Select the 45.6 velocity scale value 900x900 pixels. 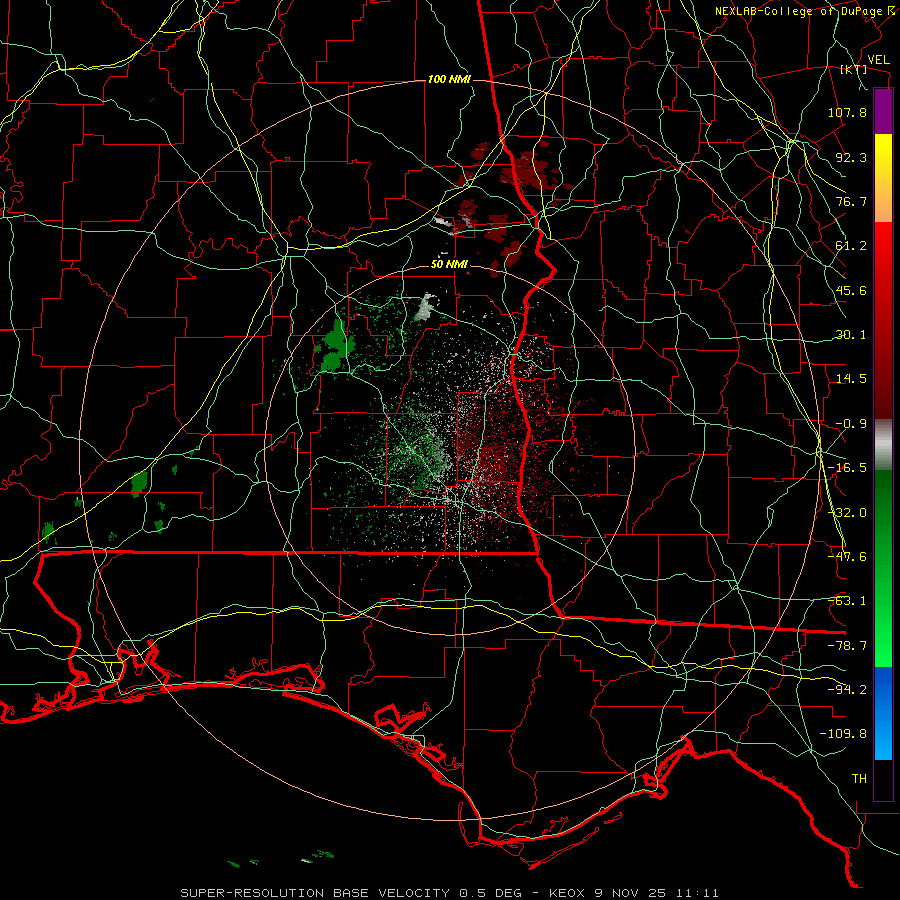coord(851,290)
